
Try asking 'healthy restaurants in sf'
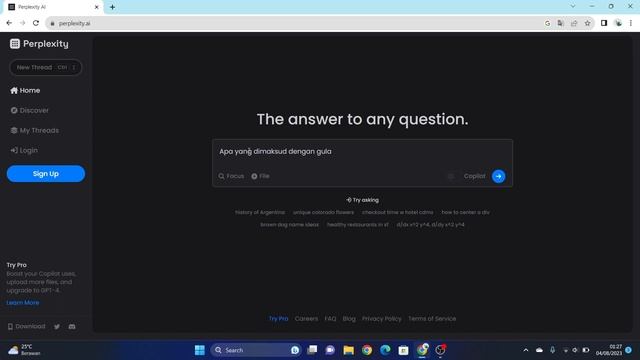358,224
